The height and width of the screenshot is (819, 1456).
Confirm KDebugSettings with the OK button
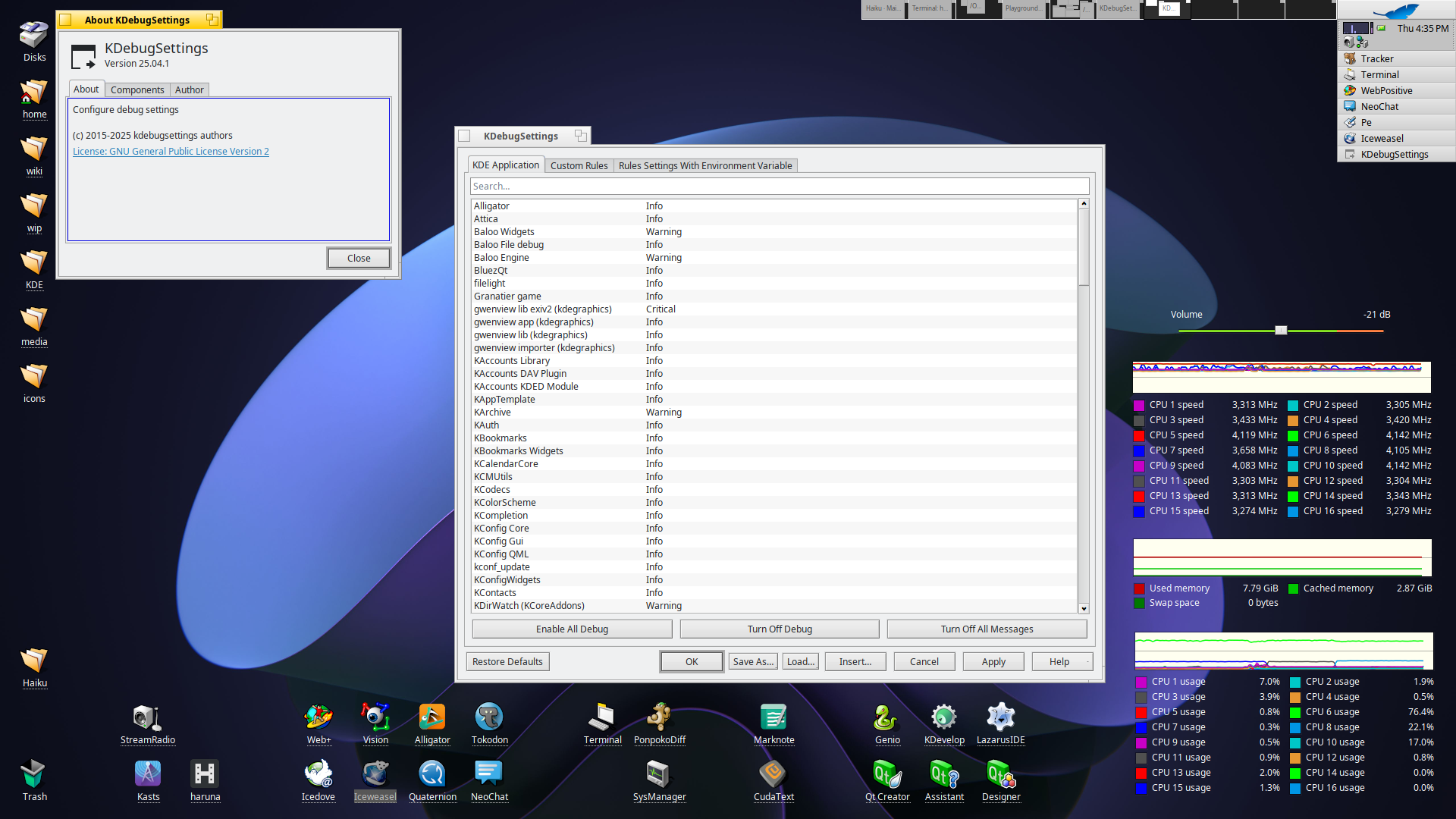coord(692,661)
